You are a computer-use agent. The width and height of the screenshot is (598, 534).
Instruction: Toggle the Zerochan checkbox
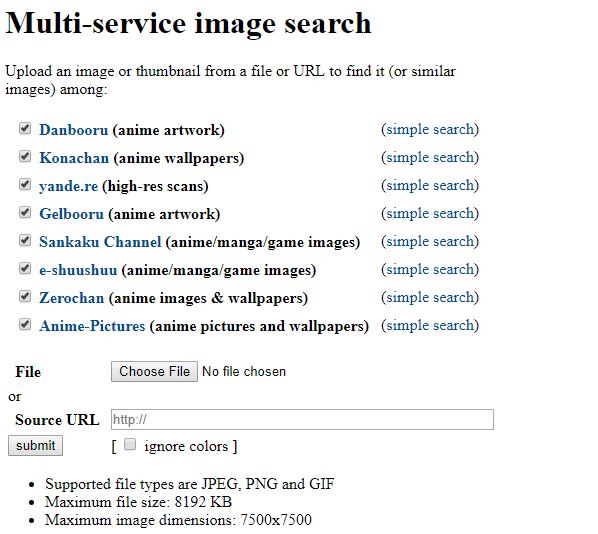coord(25,296)
